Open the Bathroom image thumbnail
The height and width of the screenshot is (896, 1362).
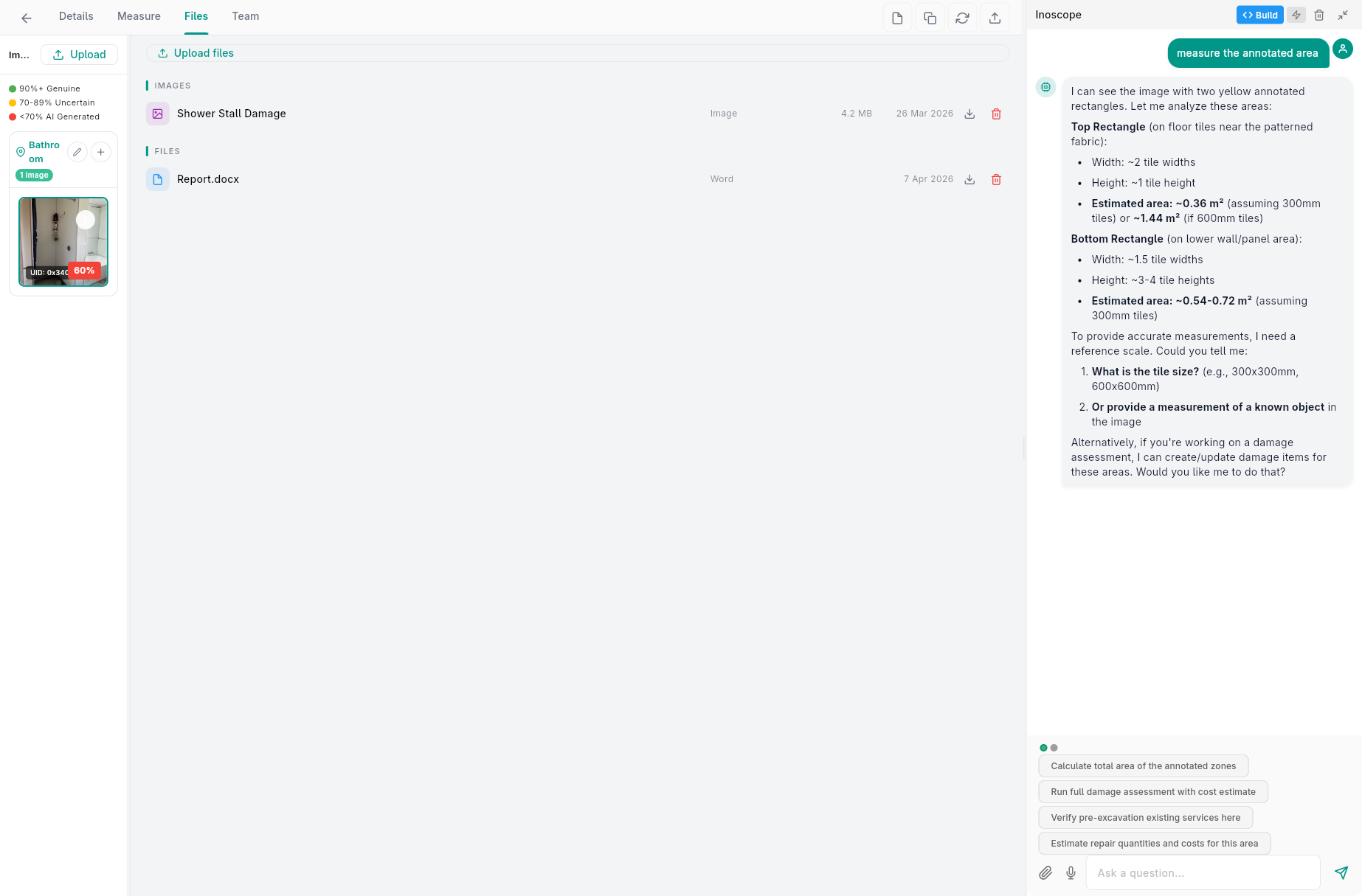63,241
